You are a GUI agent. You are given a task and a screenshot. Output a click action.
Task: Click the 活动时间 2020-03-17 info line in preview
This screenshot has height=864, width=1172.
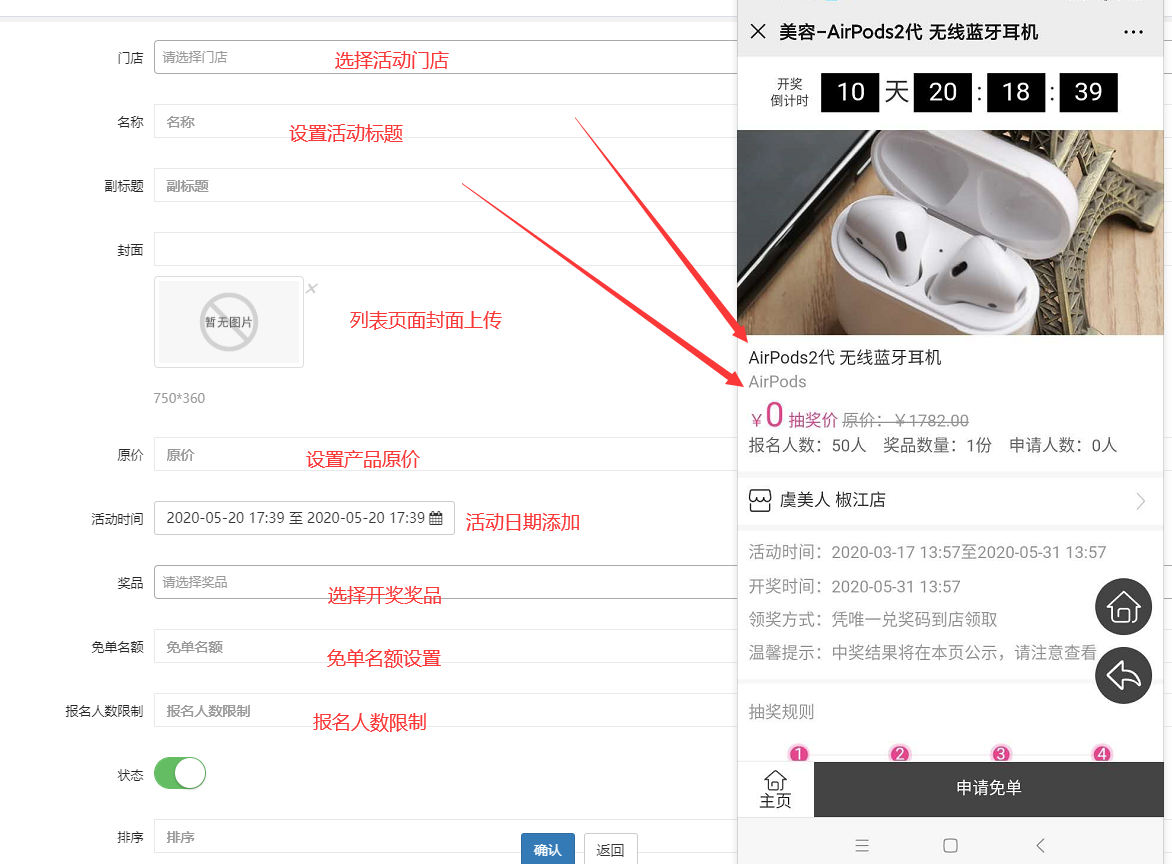pos(928,552)
